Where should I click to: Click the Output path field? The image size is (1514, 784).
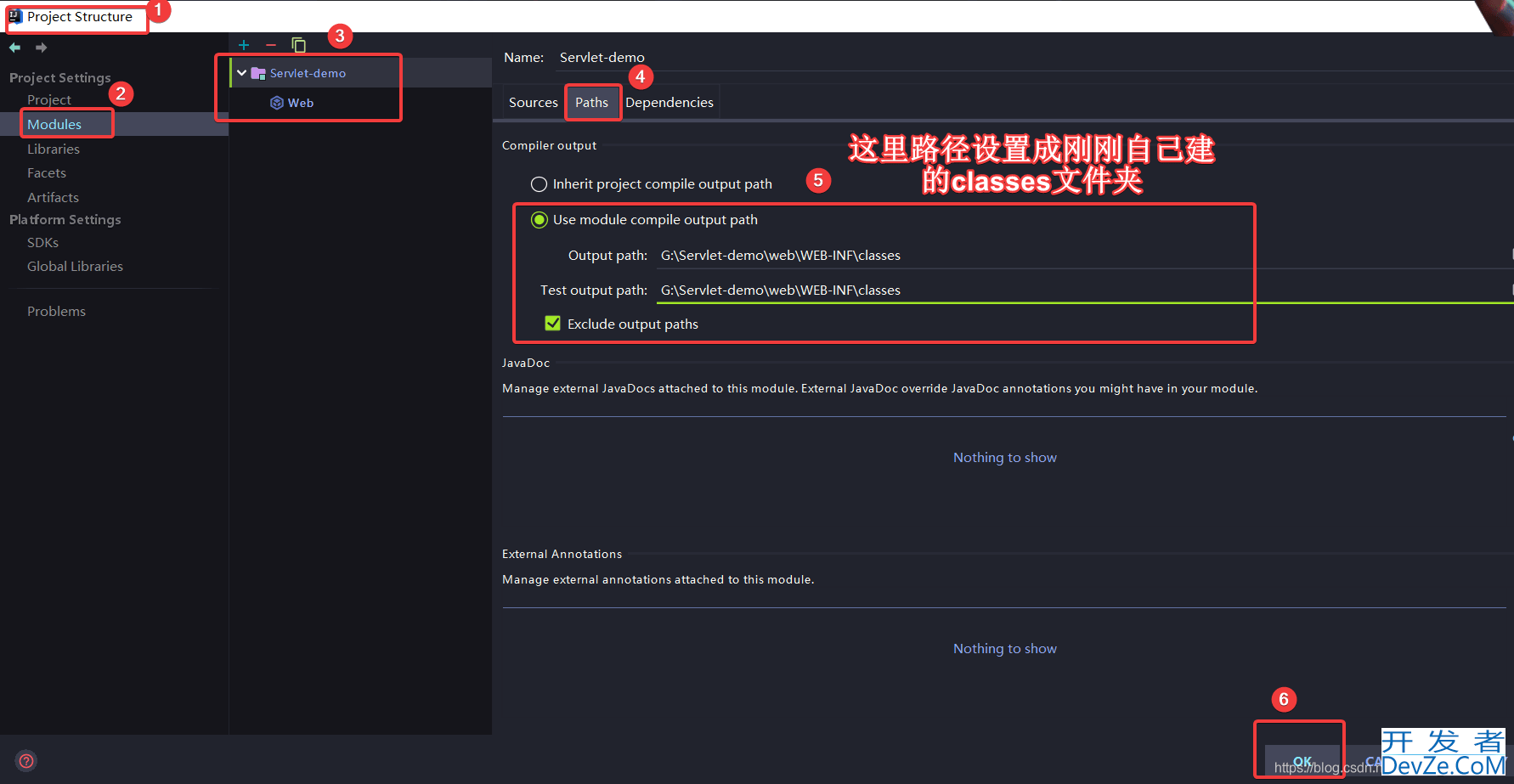1082,256
